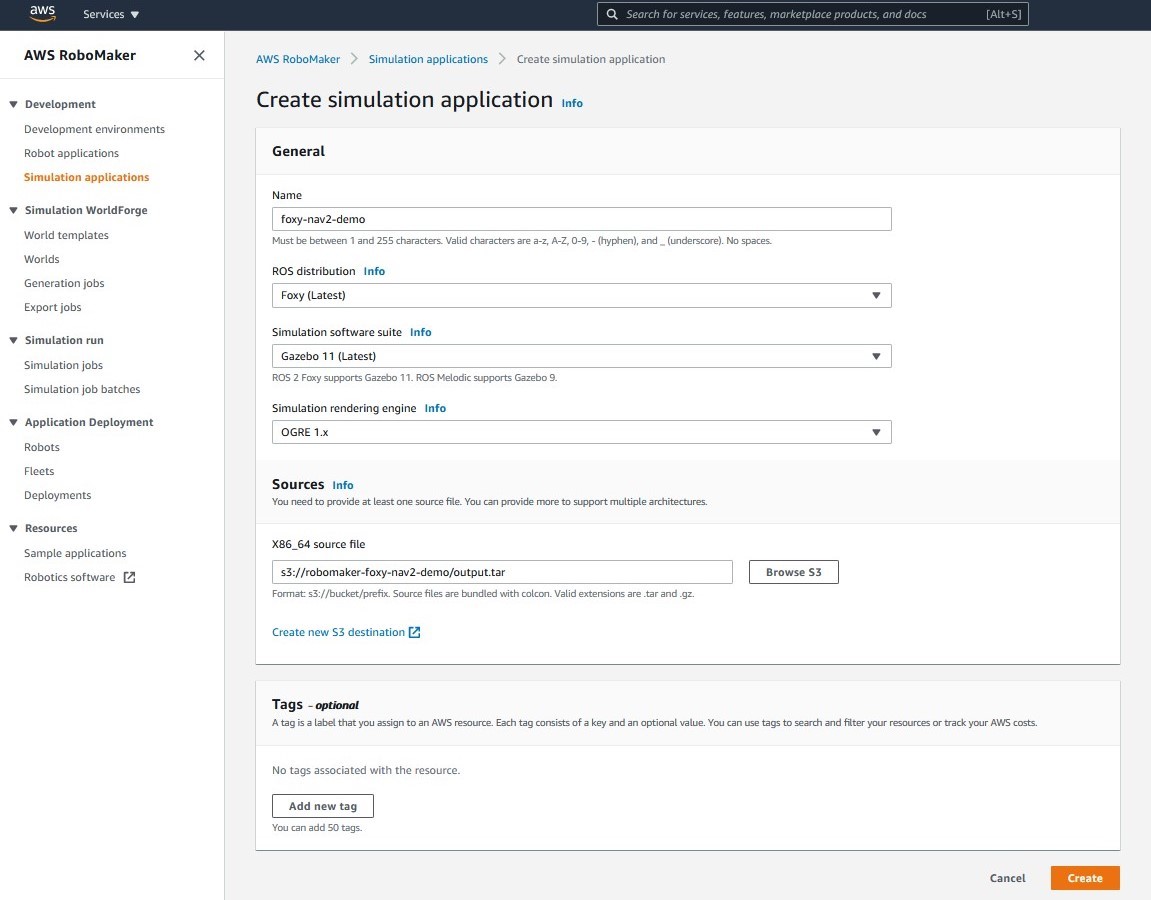Viewport: 1151px width, 900px height.
Task: Click Info link beside page title
Action: pos(572,103)
